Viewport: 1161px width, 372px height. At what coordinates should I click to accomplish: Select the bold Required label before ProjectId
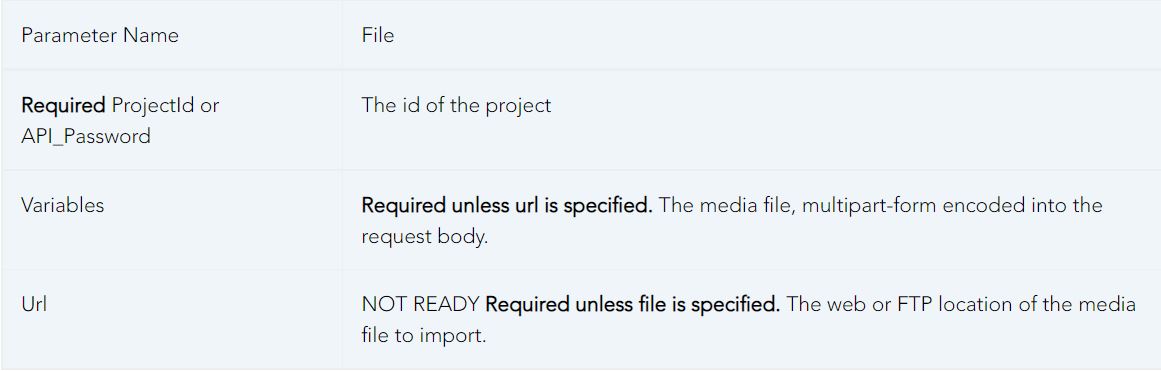(x=64, y=105)
